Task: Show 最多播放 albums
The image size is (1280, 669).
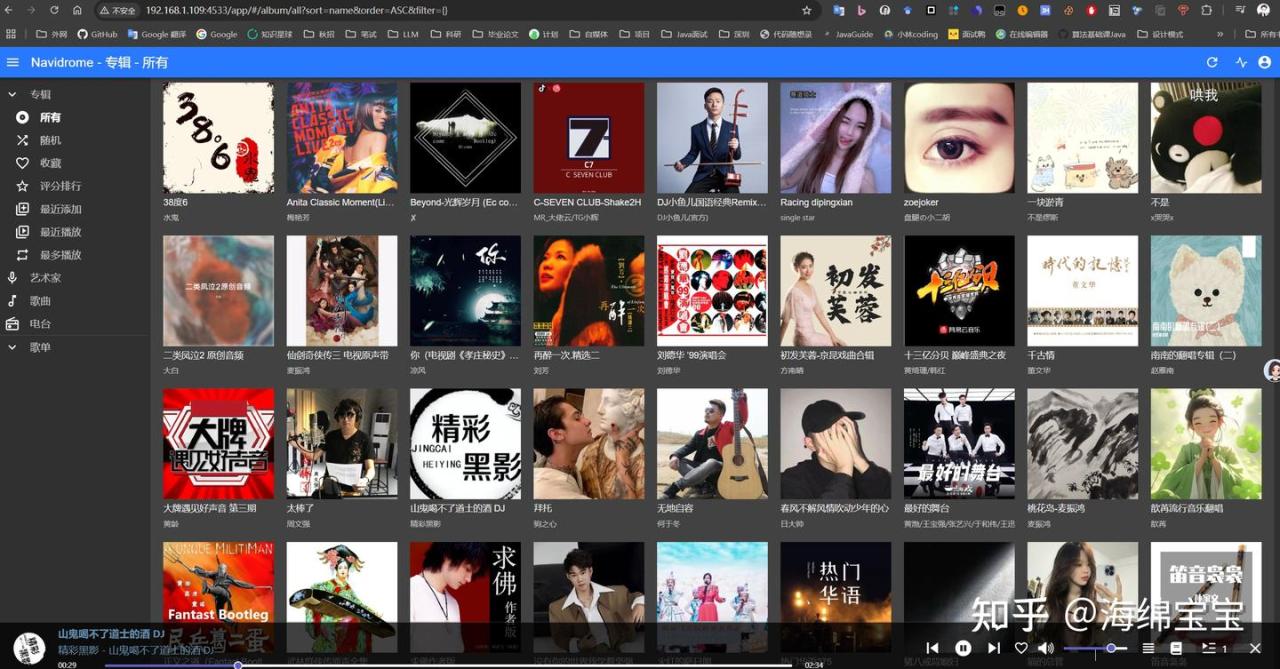Action: pyautogui.click(x=75, y=255)
